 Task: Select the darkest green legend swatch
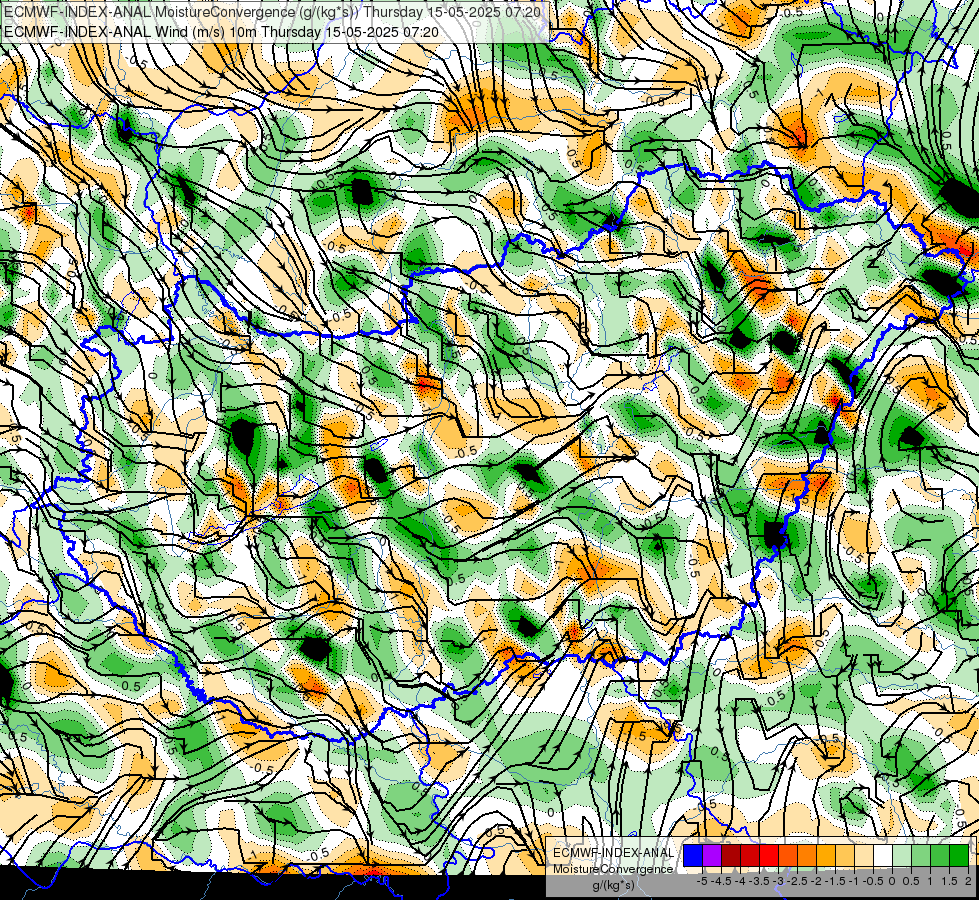tap(959, 855)
